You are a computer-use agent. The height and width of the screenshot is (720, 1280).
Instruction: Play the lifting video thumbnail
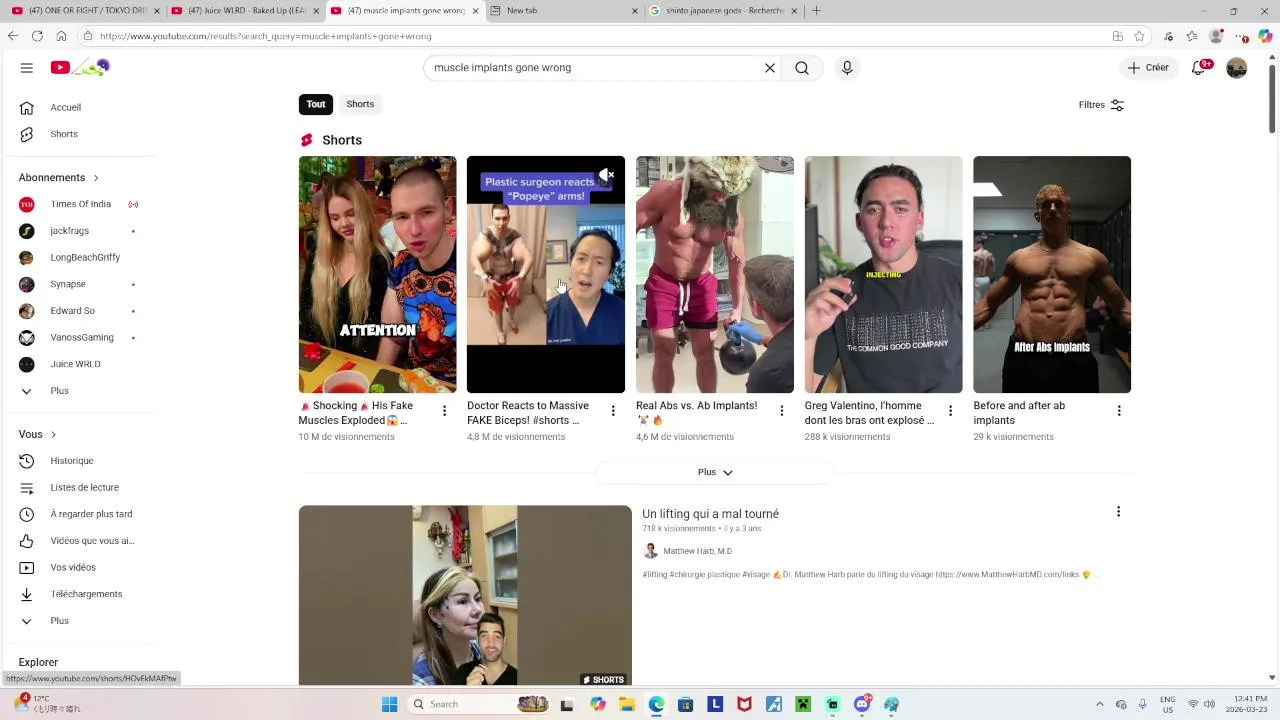click(465, 595)
